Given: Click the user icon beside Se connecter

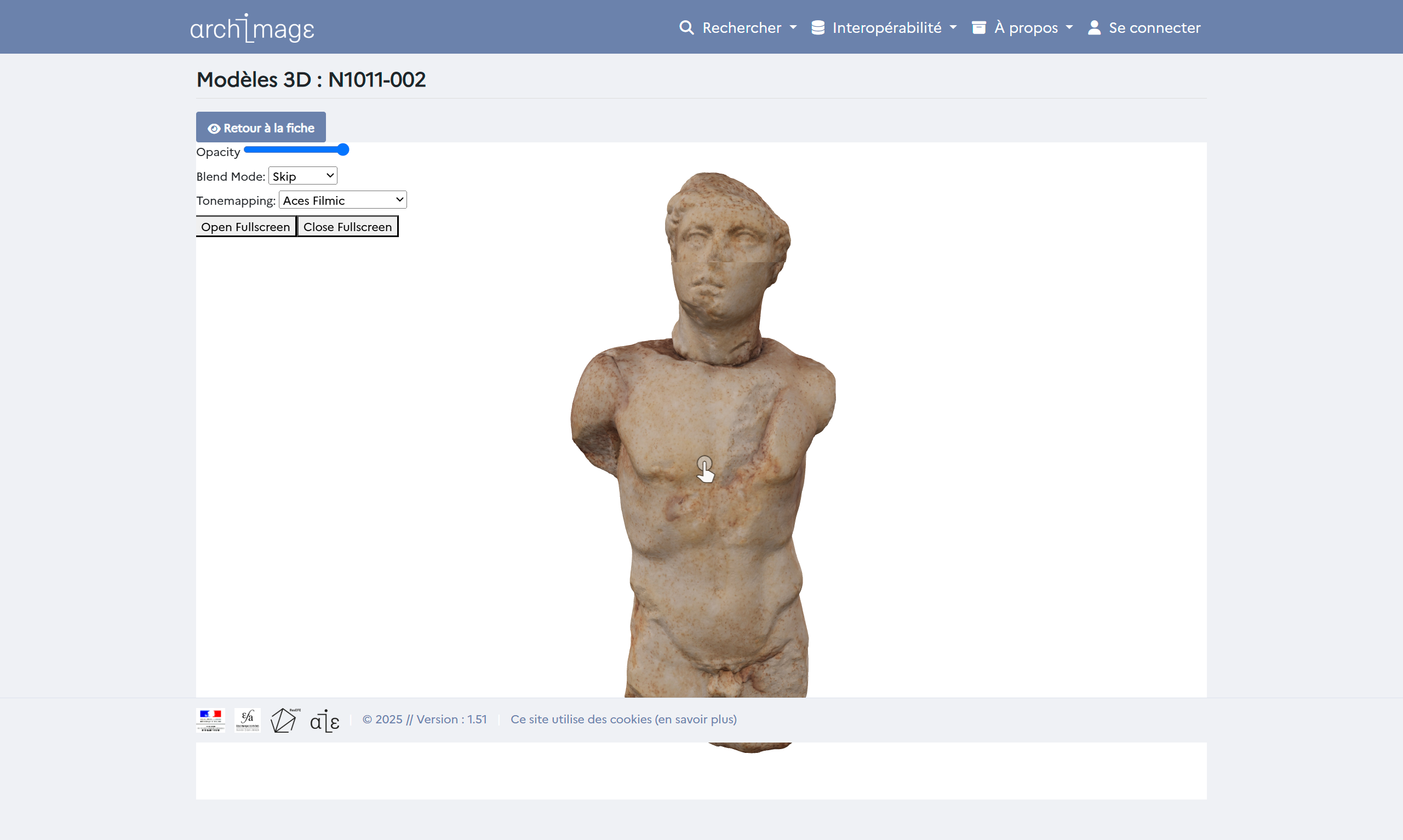Looking at the screenshot, I should coord(1094,28).
